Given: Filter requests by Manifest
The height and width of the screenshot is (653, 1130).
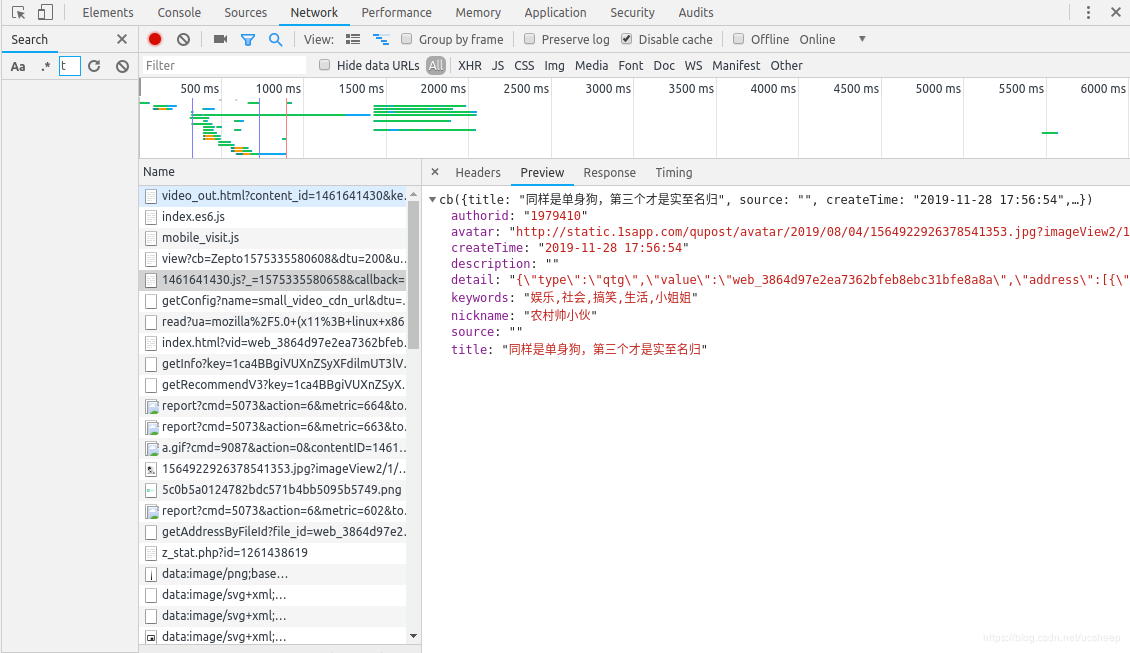Looking at the screenshot, I should click(736, 66).
